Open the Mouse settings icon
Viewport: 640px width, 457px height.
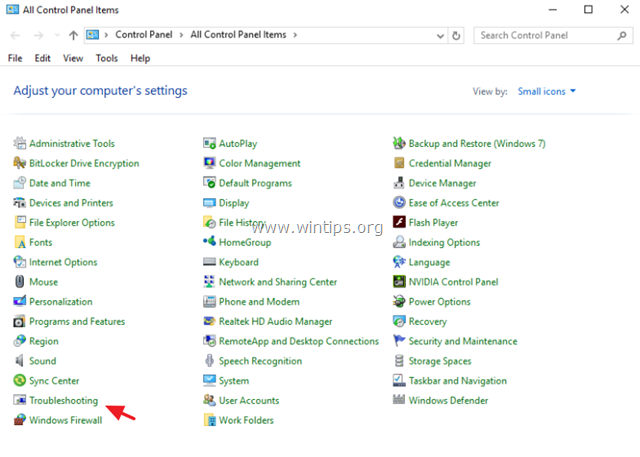(20, 282)
